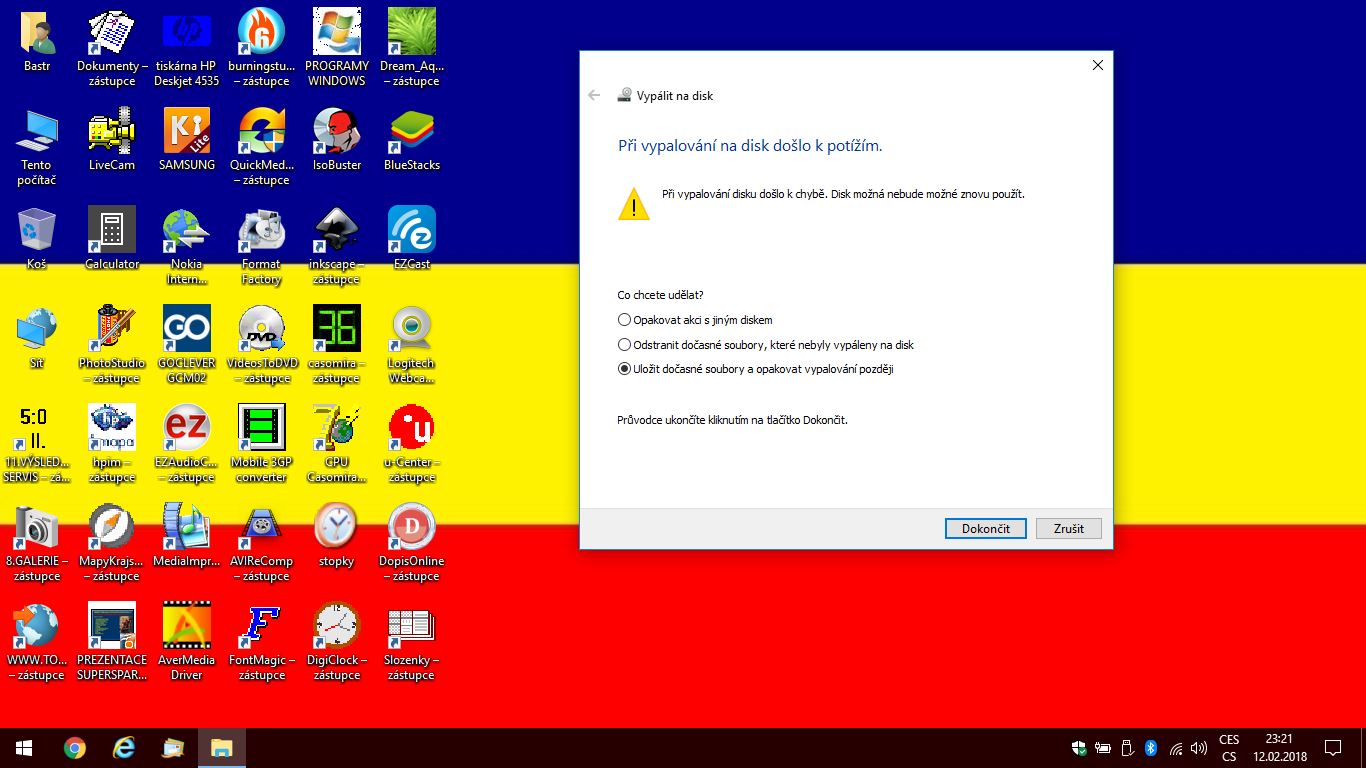Open the Windows Start menu
1366x768 pixels.
point(24,748)
